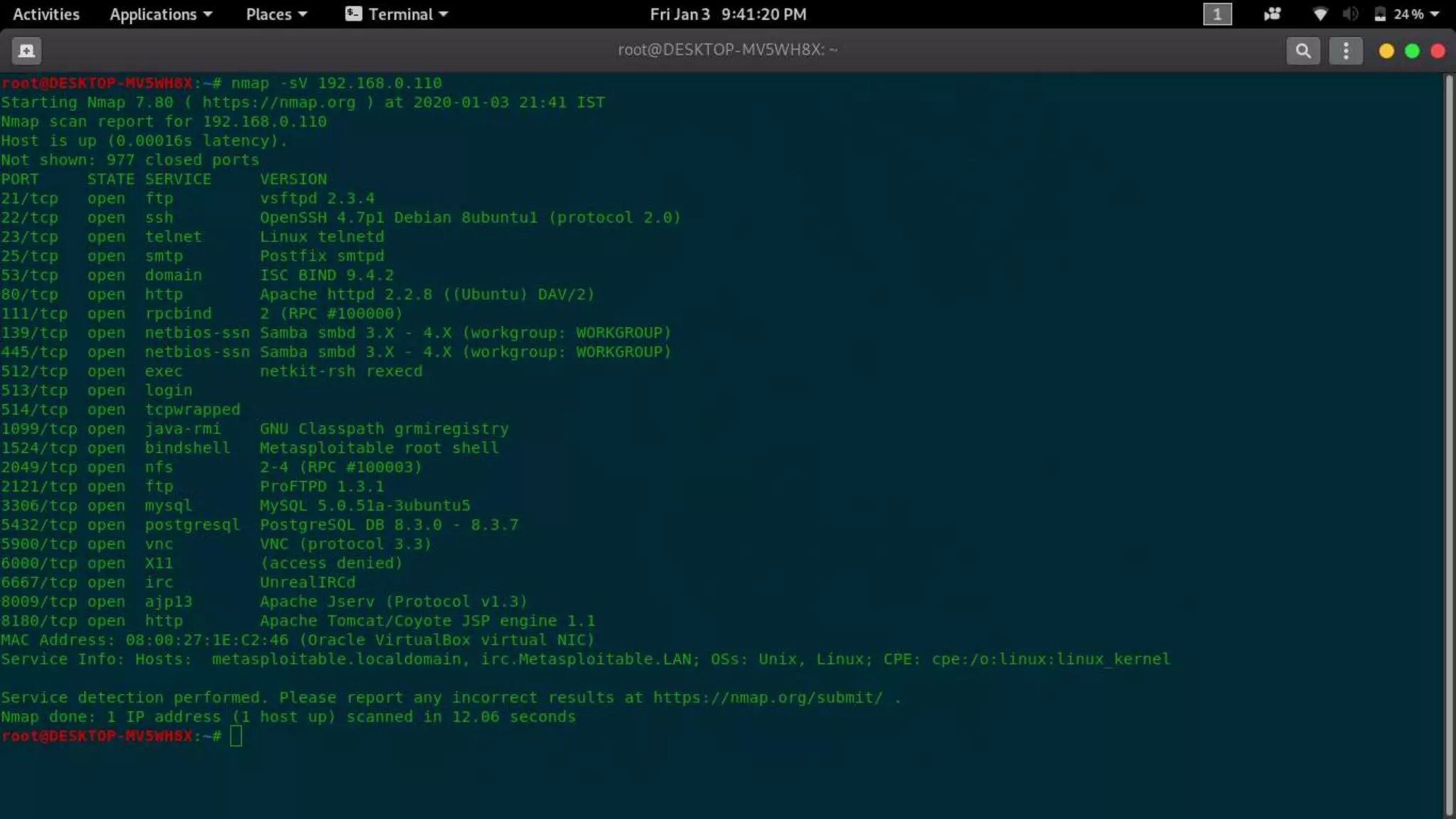Expand the Terminal app menu
Image resolution: width=1456 pixels, height=819 pixels.
(397, 14)
